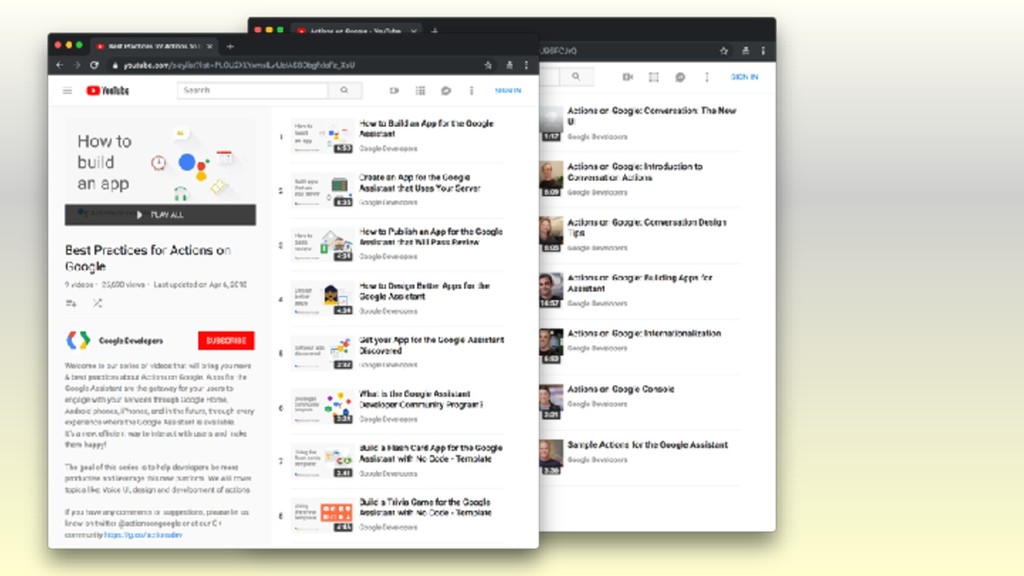Open the community link in playlist description

(143, 535)
